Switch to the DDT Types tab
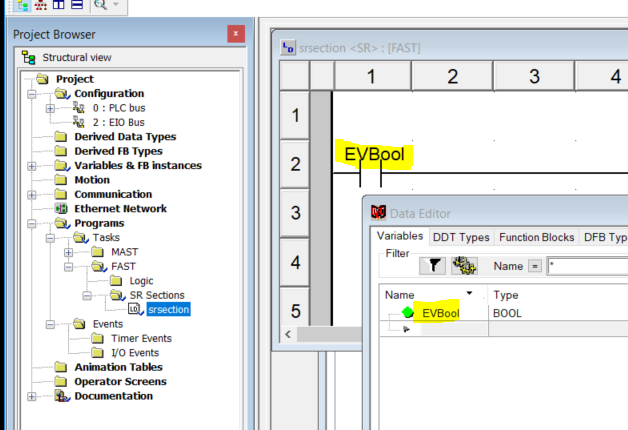Viewport: 628px width, 430px height. click(x=461, y=237)
